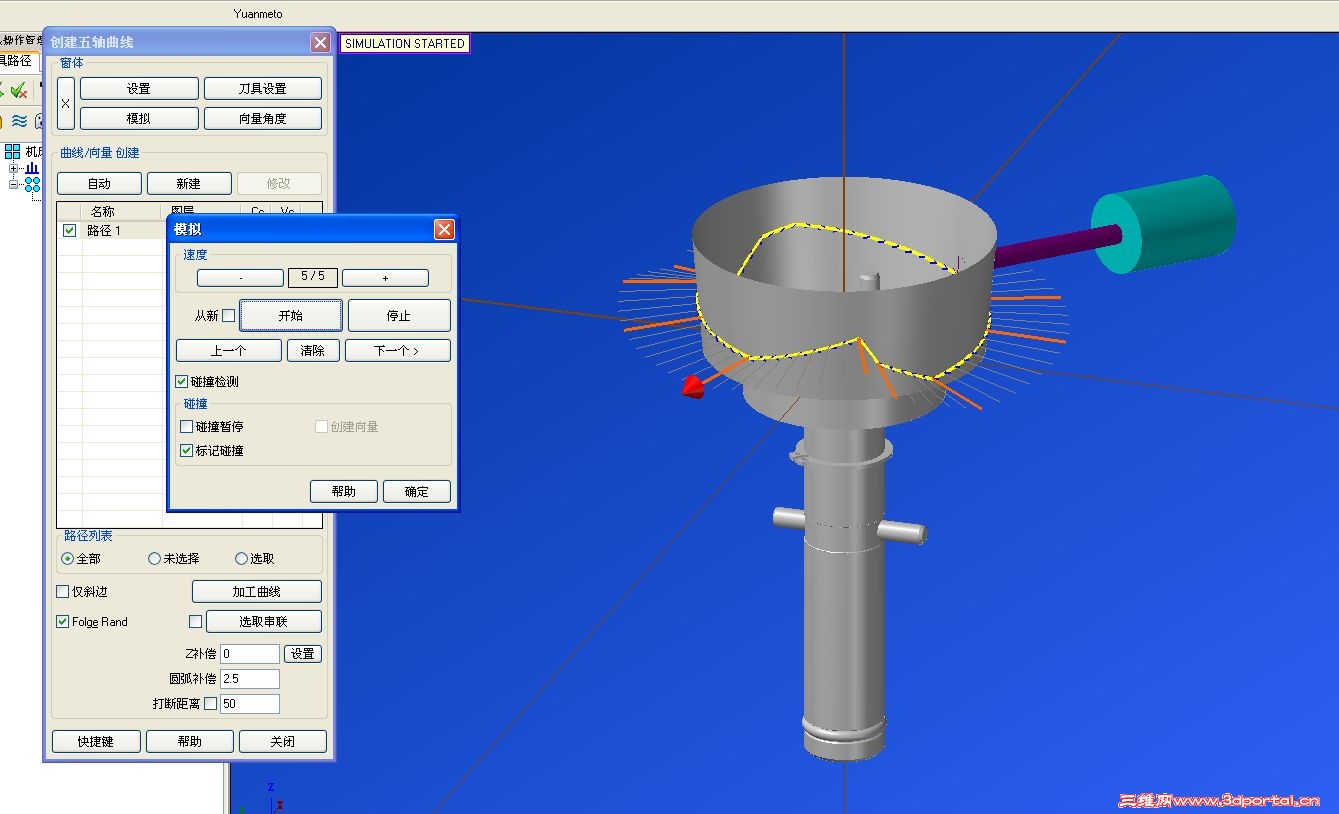The height and width of the screenshot is (814, 1339).
Task: Decrease simulation speed with the minus button
Action: (x=240, y=278)
